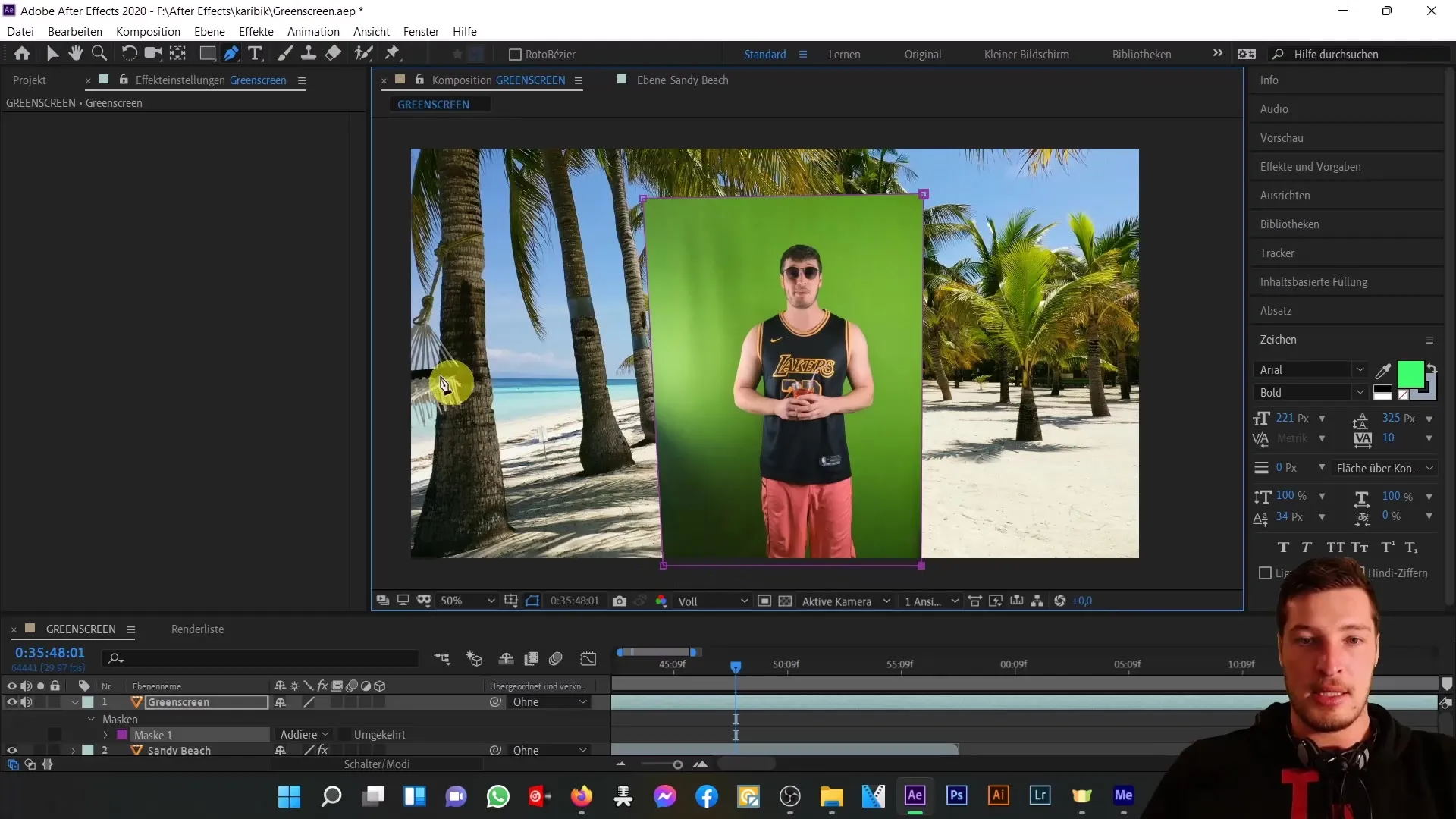
Task: Click the mask path tool icon
Action: (231, 53)
